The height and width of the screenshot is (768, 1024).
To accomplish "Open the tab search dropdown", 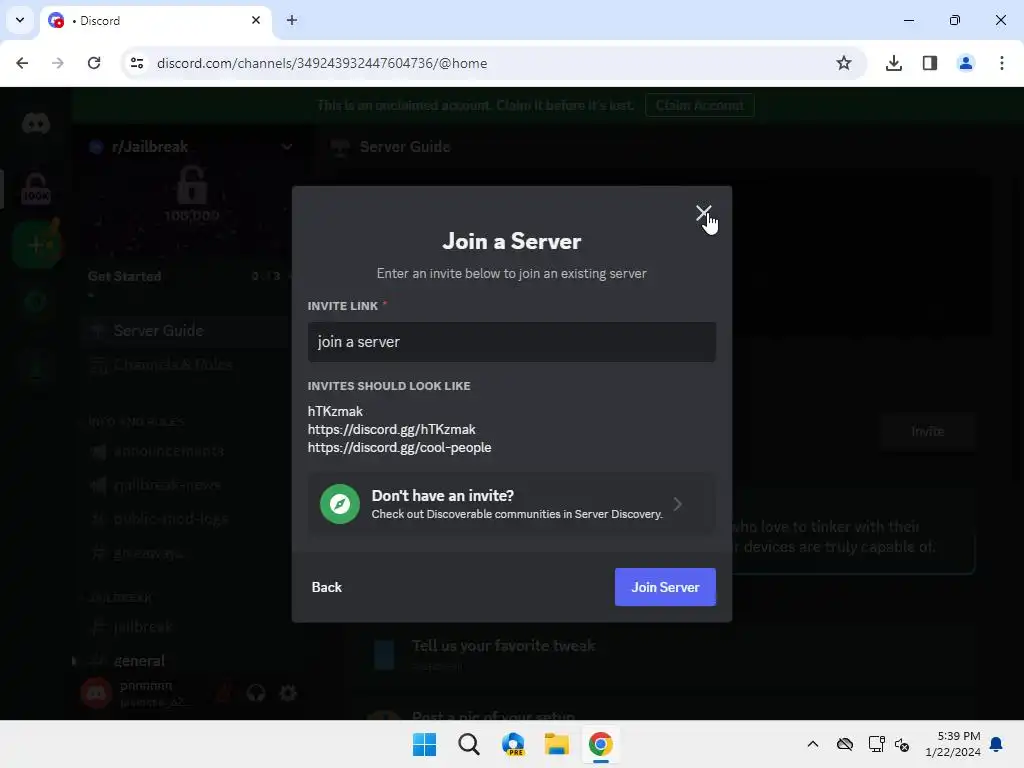I will [x=20, y=20].
